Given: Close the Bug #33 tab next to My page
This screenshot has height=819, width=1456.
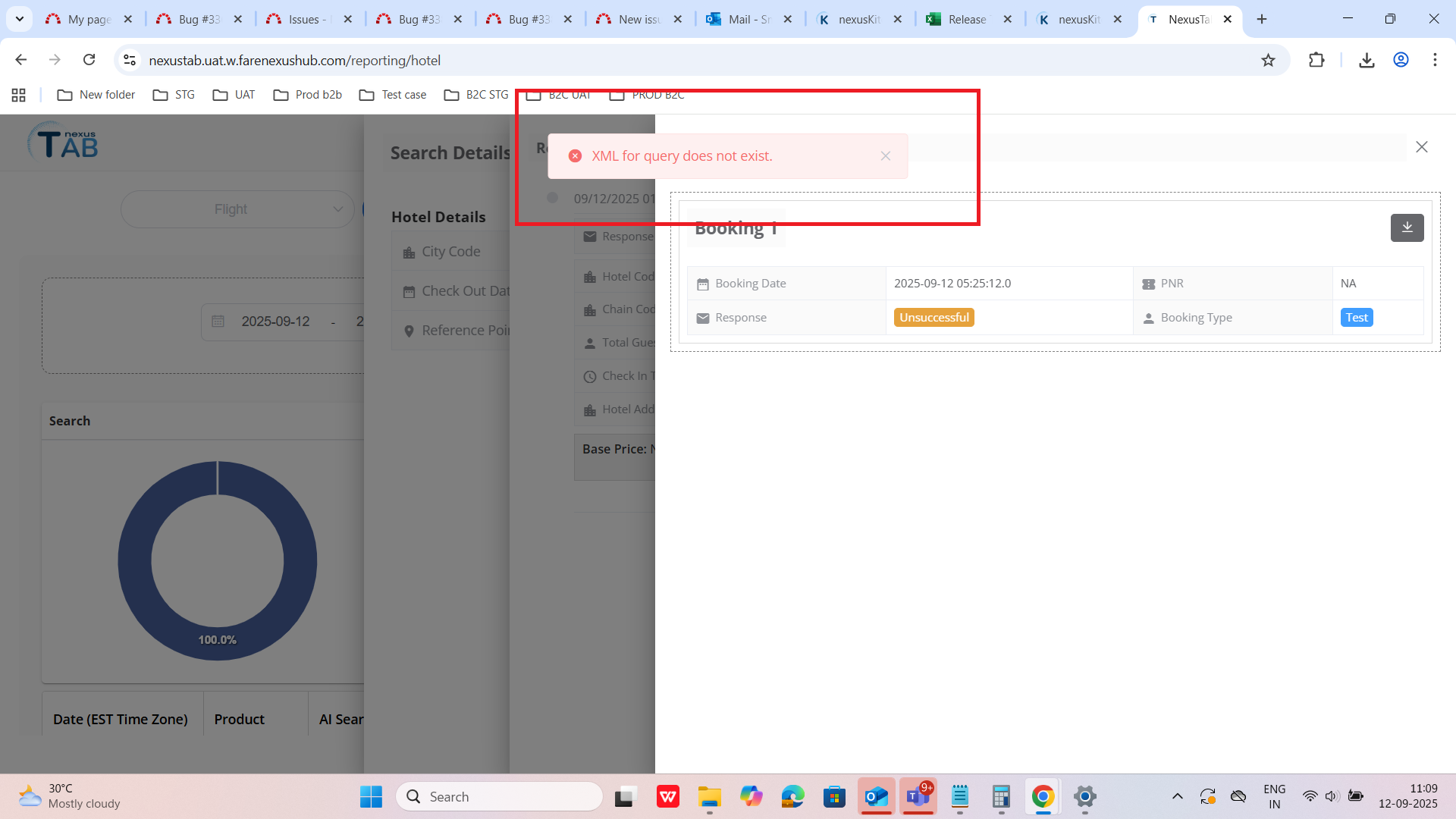Looking at the screenshot, I should 237,19.
